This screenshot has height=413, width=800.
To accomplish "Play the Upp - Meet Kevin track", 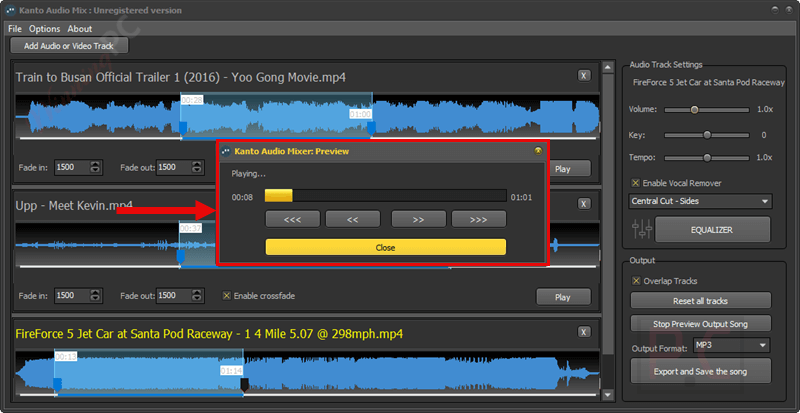I will click(563, 297).
